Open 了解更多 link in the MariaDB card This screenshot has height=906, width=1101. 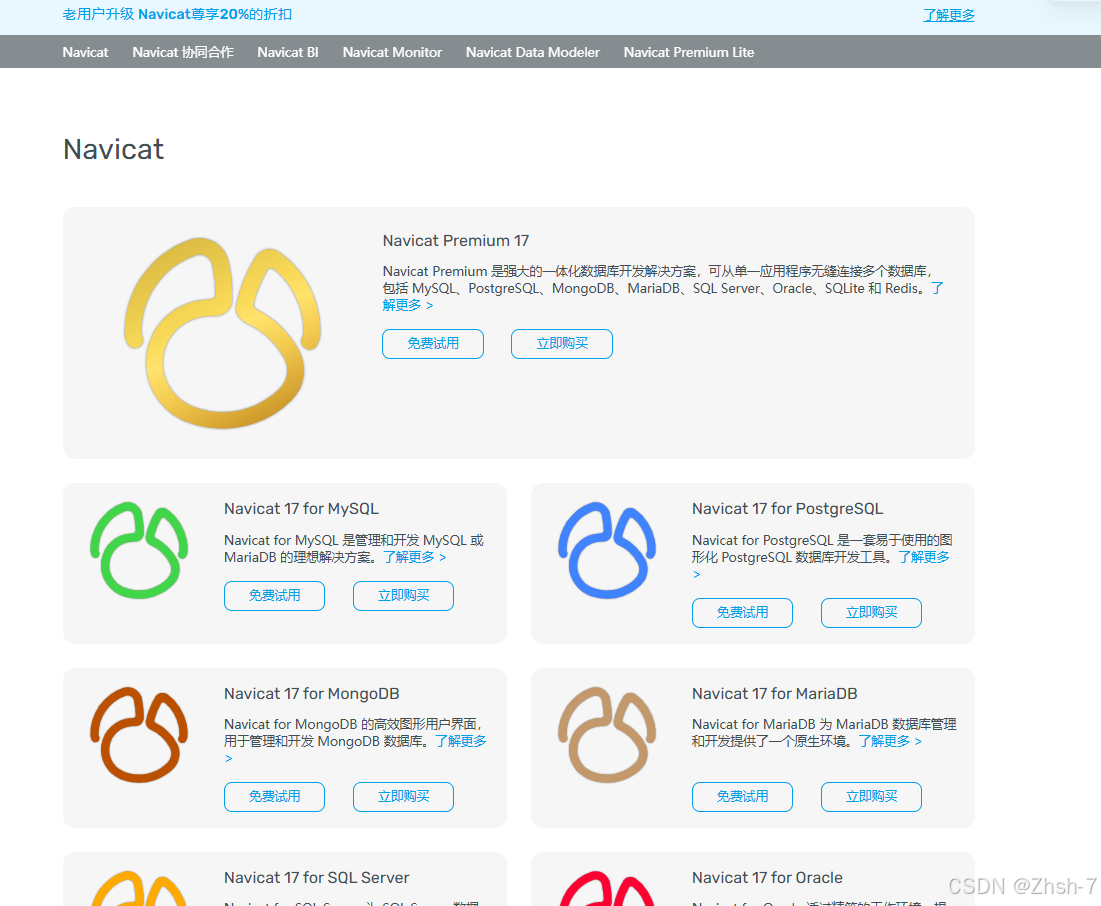click(x=890, y=741)
